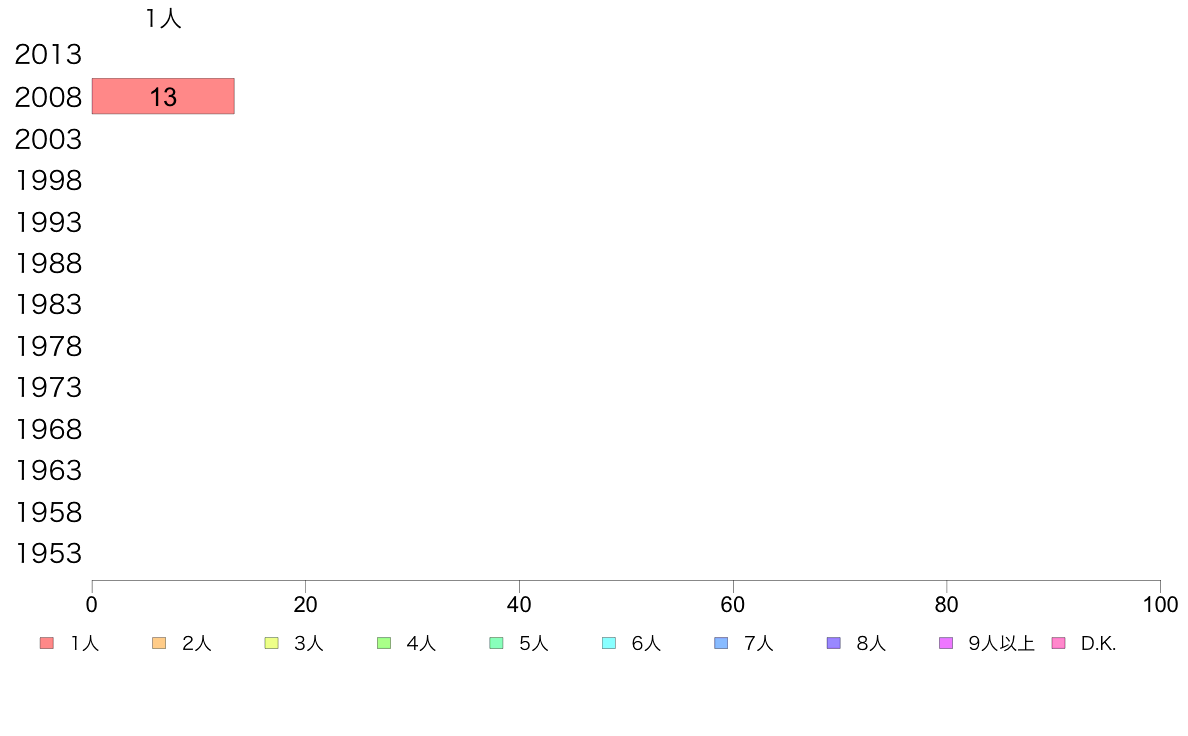Select the yellow 3人 legend swatch
1188x736 pixels.
pyautogui.click(x=271, y=643)
